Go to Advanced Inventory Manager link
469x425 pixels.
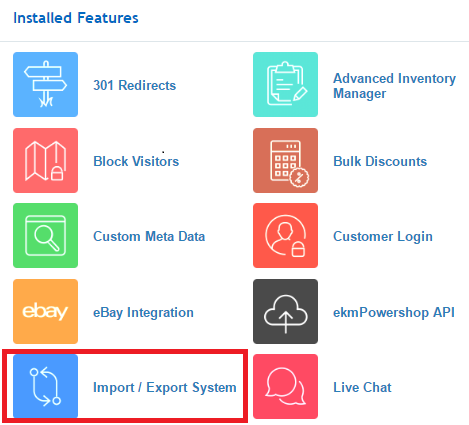(x=395, y=86)
